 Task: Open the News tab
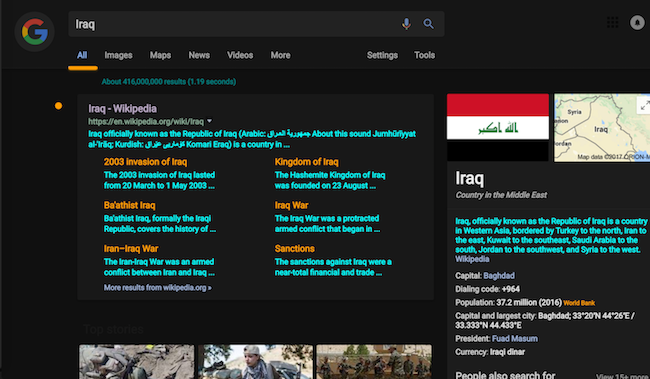199,55
